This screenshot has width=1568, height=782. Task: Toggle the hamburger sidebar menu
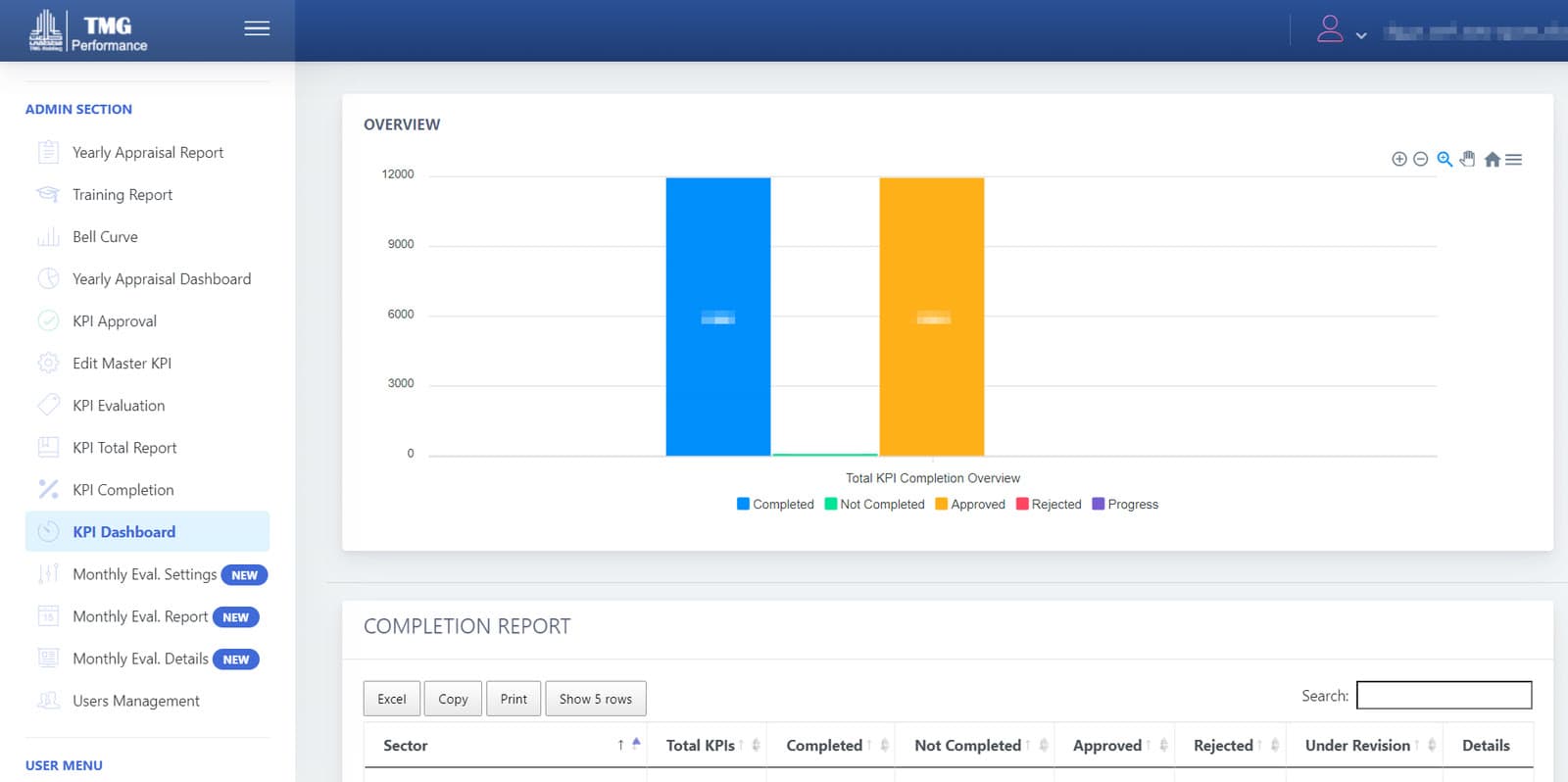tap(257, 28)
